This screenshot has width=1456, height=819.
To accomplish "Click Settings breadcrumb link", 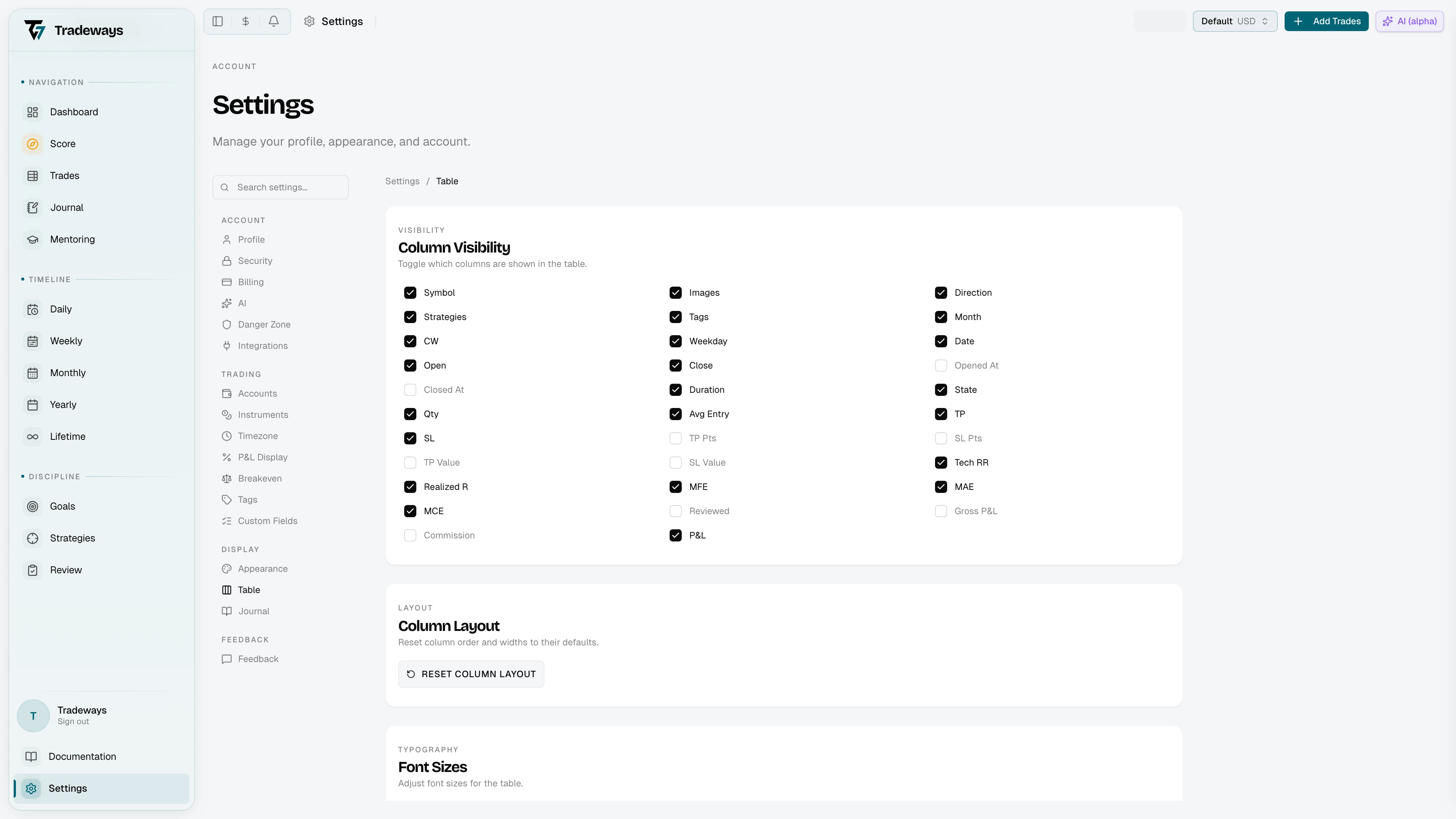I will [x=402, y=182].
